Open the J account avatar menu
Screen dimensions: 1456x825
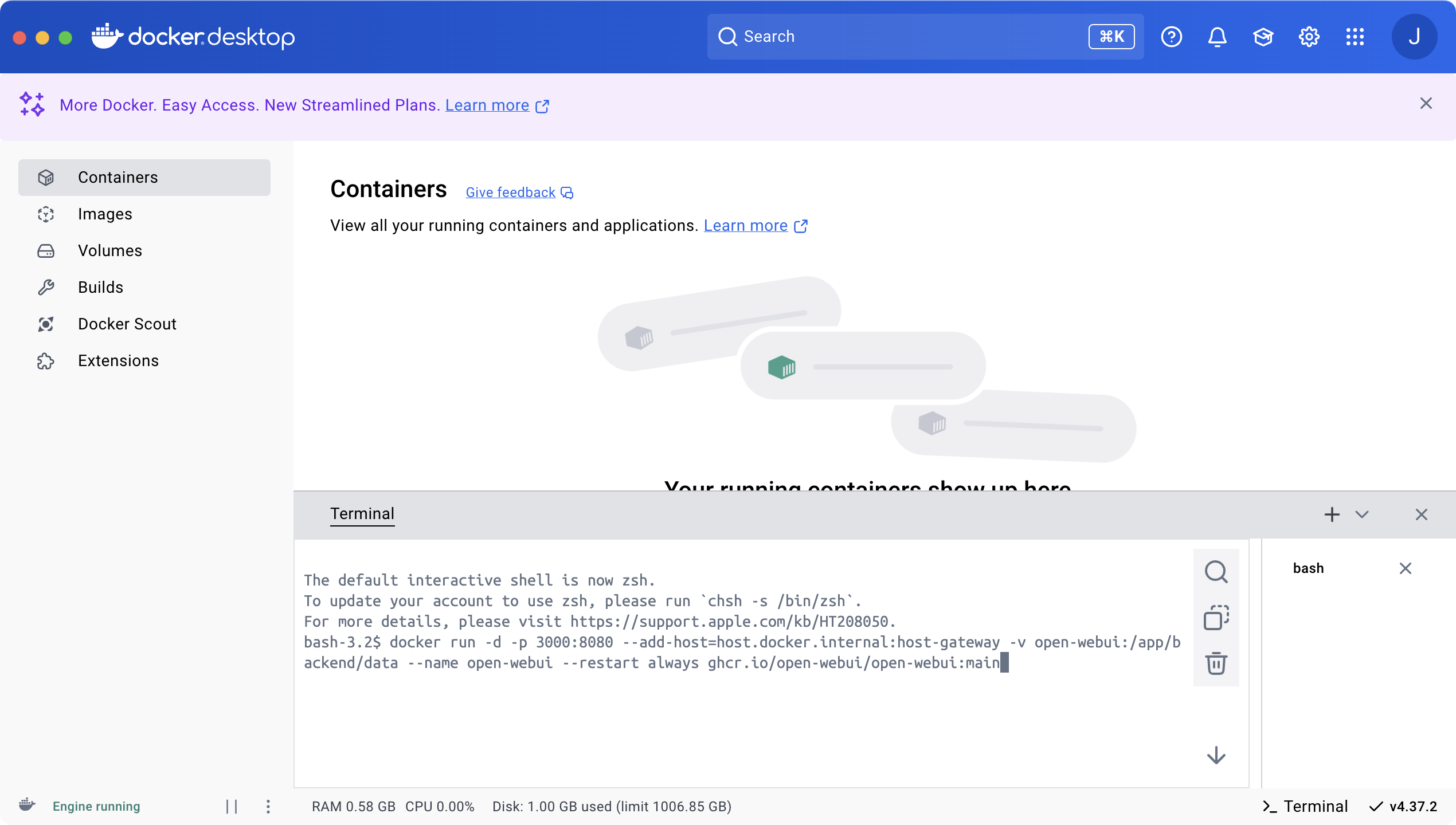tap(1414, 37)
